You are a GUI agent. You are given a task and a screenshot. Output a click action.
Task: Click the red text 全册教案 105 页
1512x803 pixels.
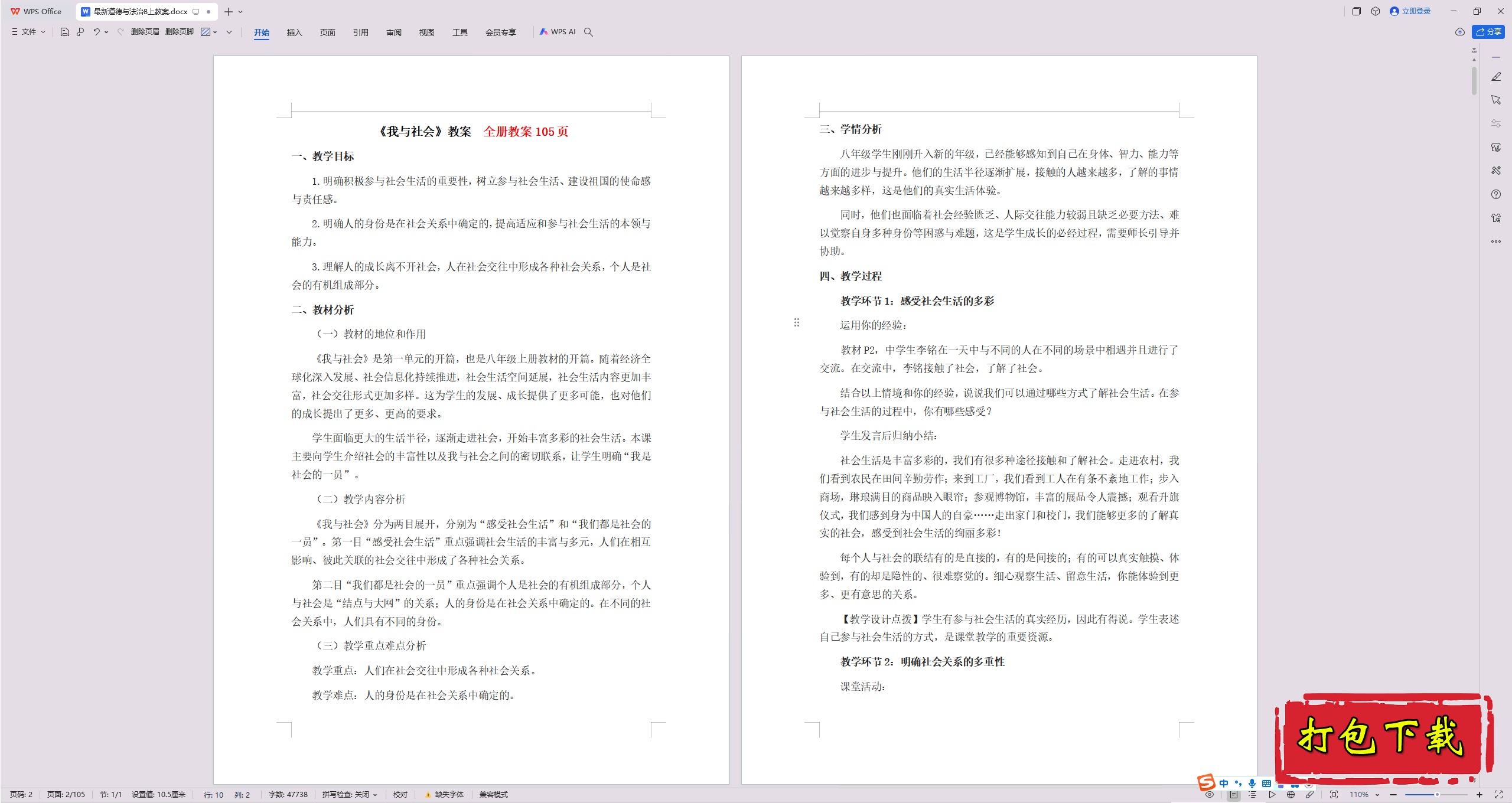click(x=526, y=132)
